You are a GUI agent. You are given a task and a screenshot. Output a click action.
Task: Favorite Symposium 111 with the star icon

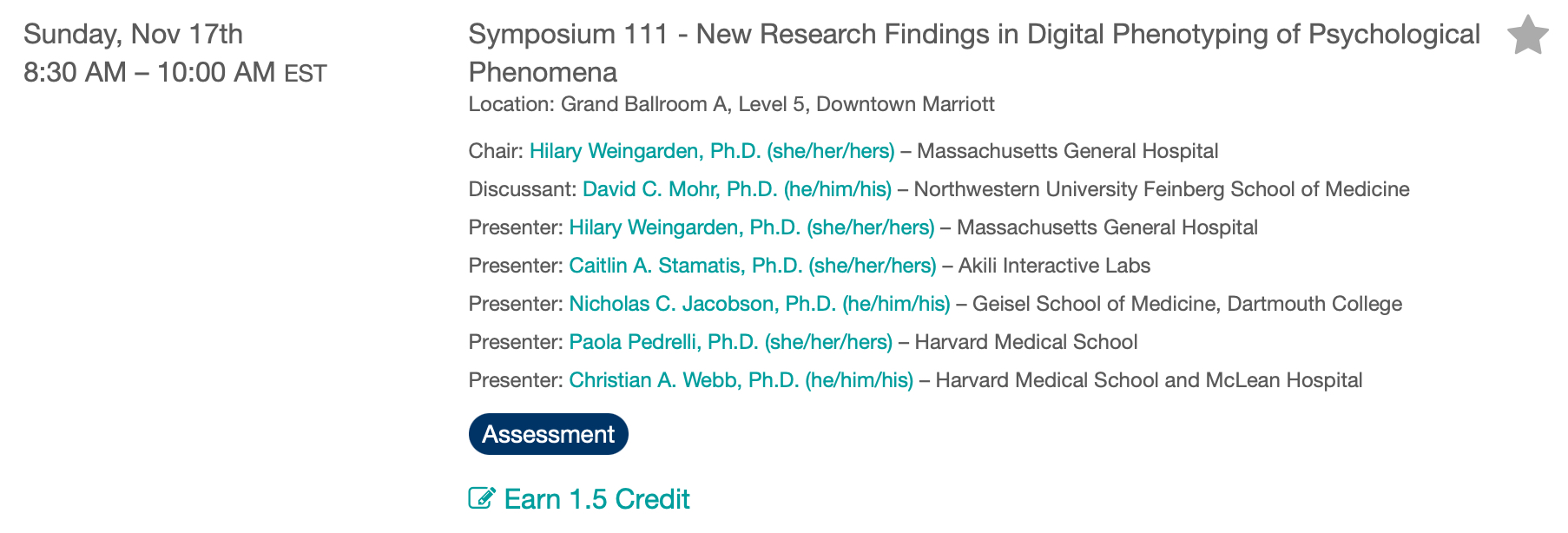[1527, 36]
